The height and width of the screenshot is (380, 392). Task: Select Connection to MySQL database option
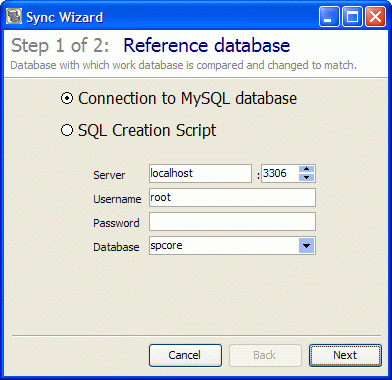(179, 98)
